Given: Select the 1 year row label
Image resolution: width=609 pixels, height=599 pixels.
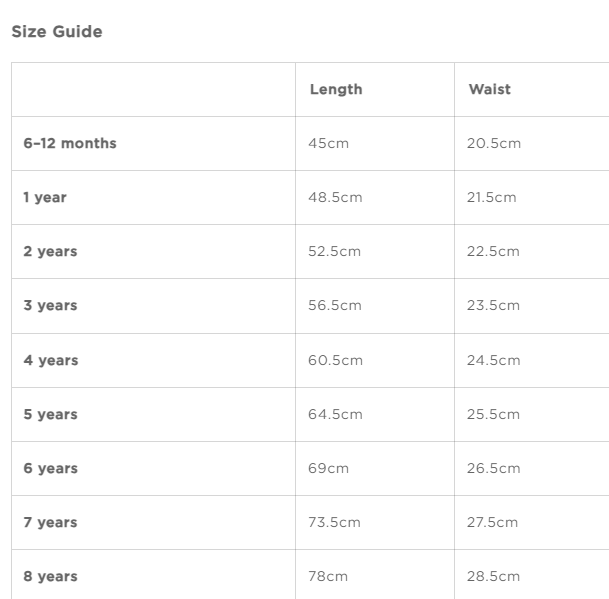Looking at the screenshot, I should point(45,197).
